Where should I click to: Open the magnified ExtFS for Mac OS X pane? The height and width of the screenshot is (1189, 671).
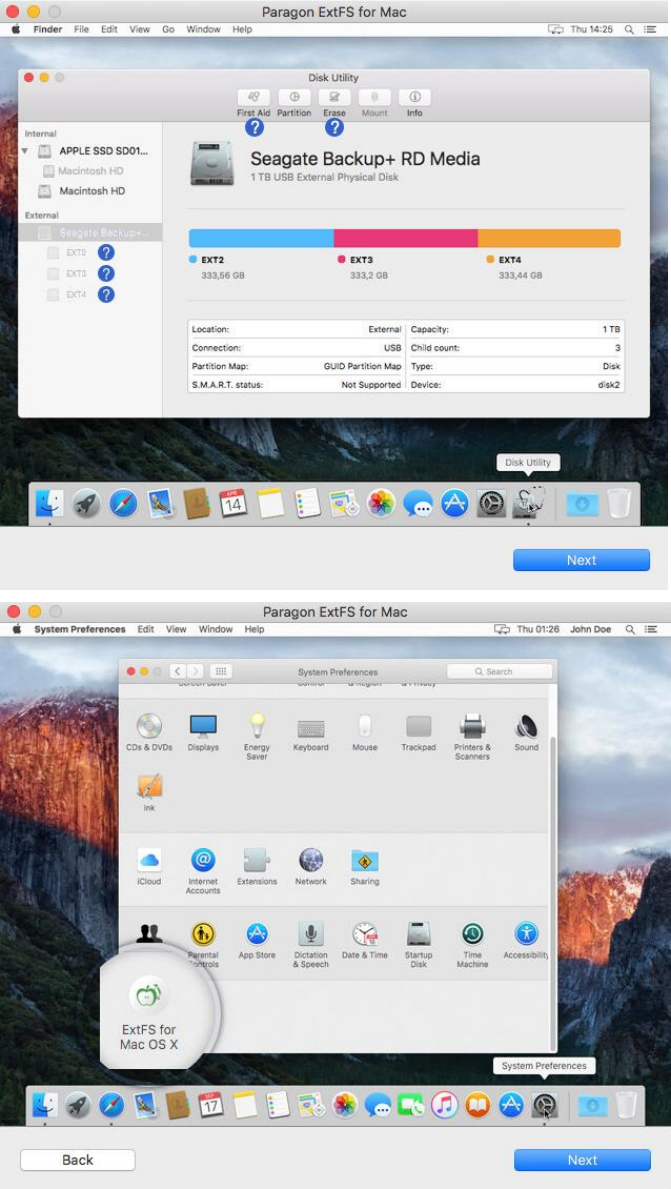click(149, 995)
